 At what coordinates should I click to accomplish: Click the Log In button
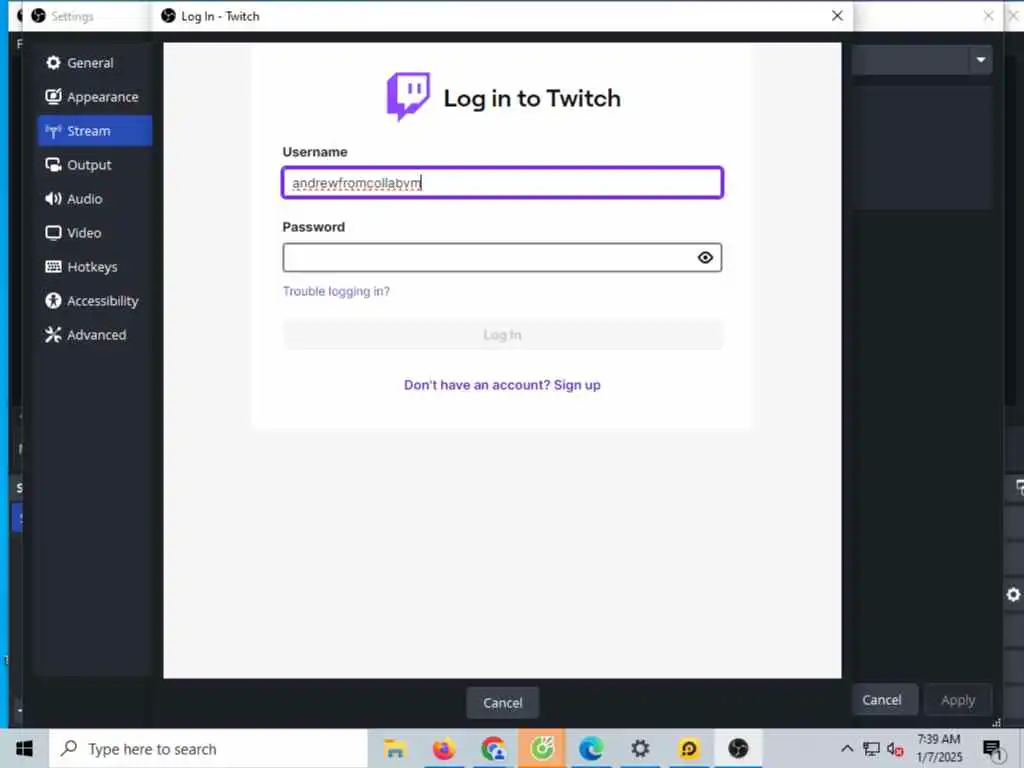(502, 335)
